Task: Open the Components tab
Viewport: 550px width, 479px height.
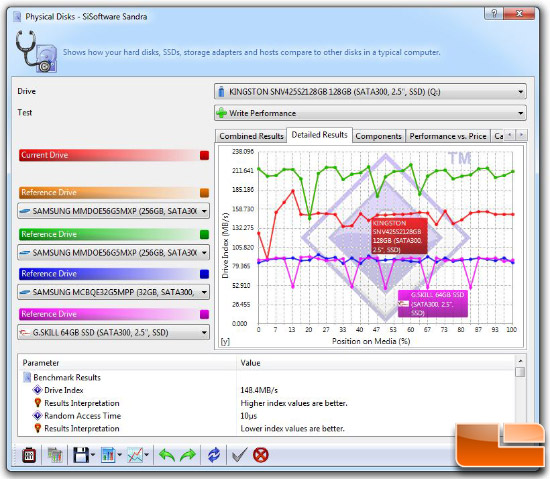Action: (x=378, y=136)
